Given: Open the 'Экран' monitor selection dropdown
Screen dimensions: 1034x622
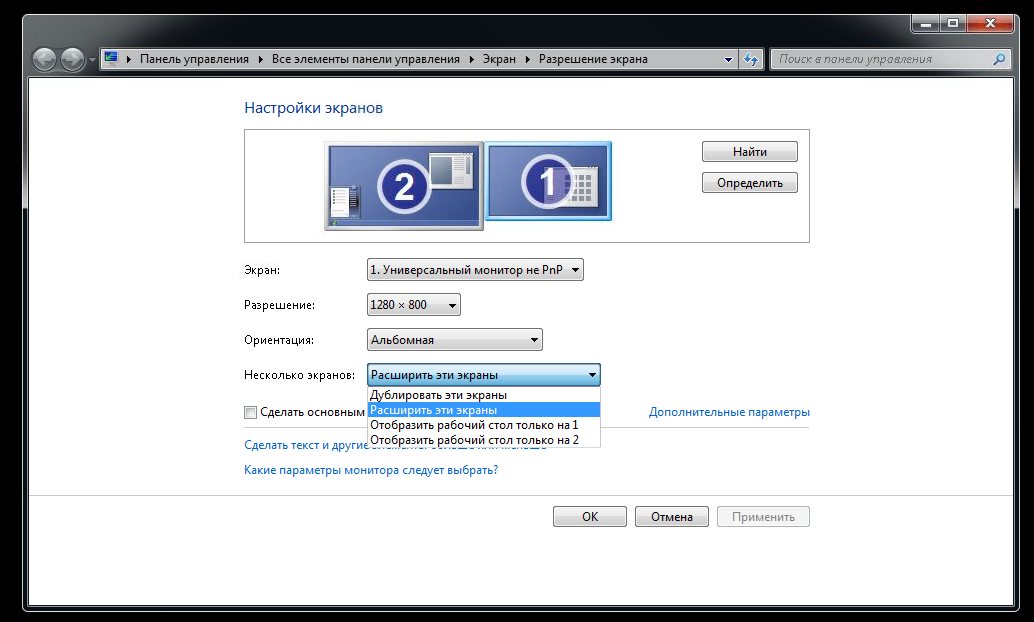Looking at the screenshot, I should pyautogui.click(x=475, y=270).
